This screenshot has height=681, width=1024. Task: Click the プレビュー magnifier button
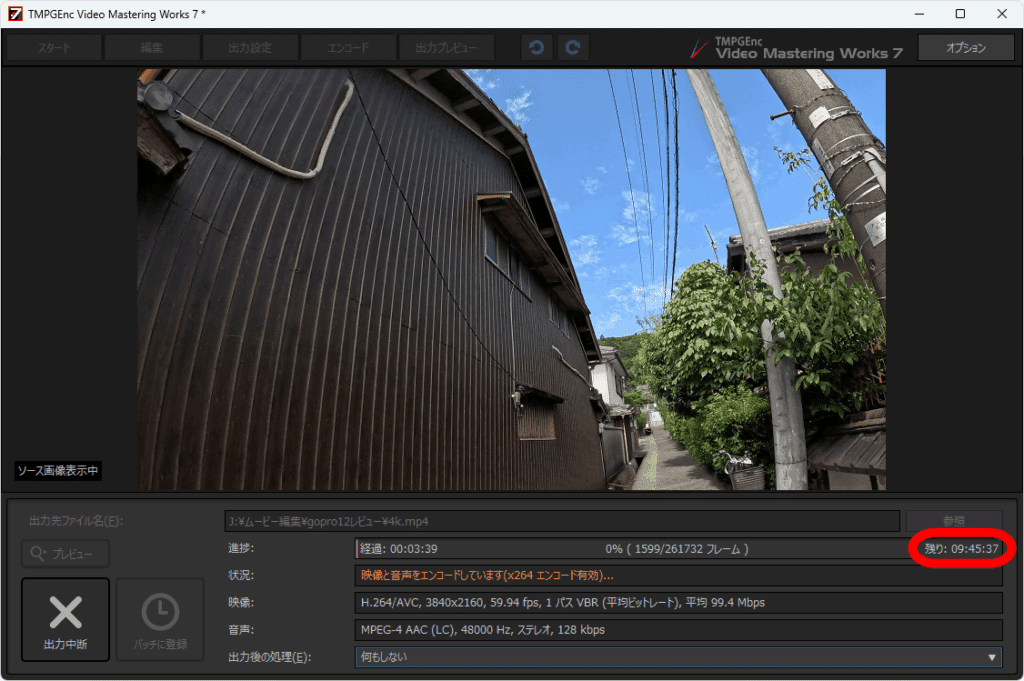[65, 554]
